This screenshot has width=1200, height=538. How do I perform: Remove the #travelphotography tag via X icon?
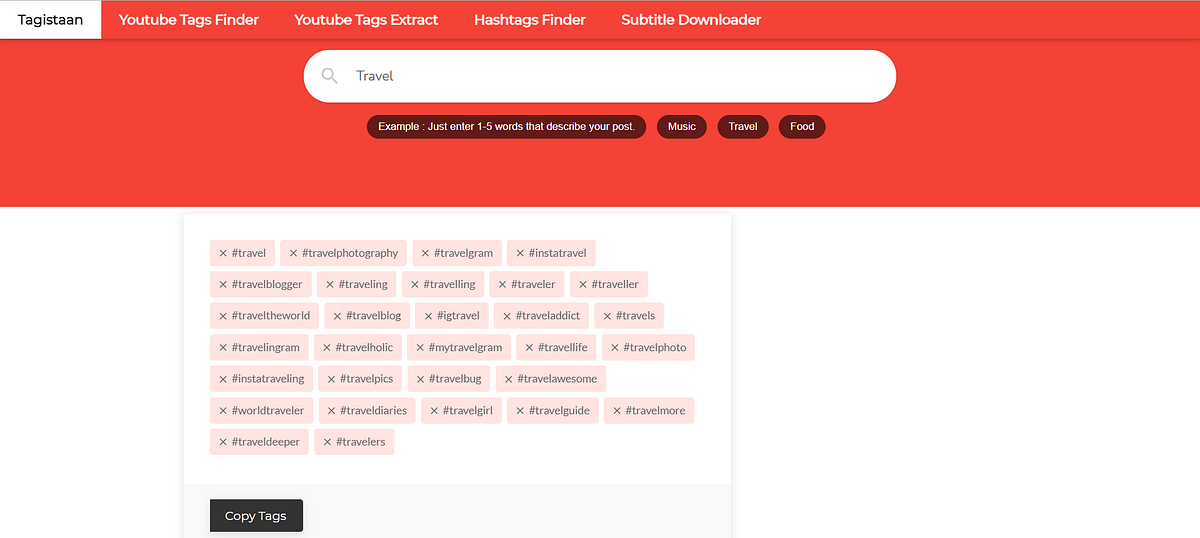[x=293, y=253]
